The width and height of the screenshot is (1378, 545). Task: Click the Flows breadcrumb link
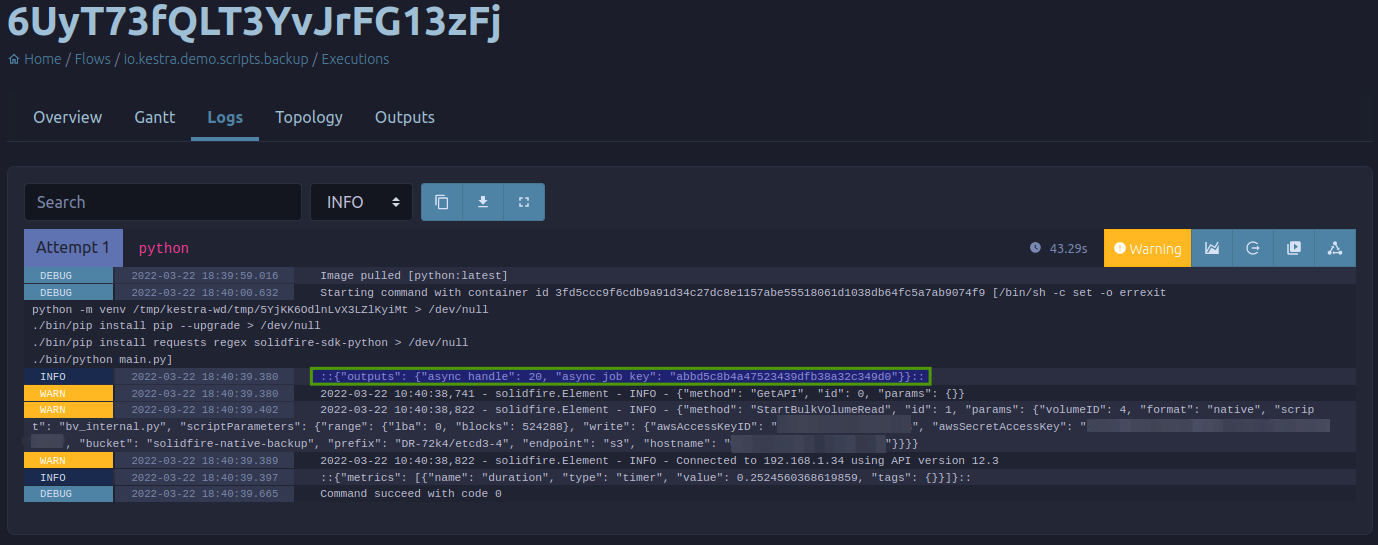click(93, 59)
